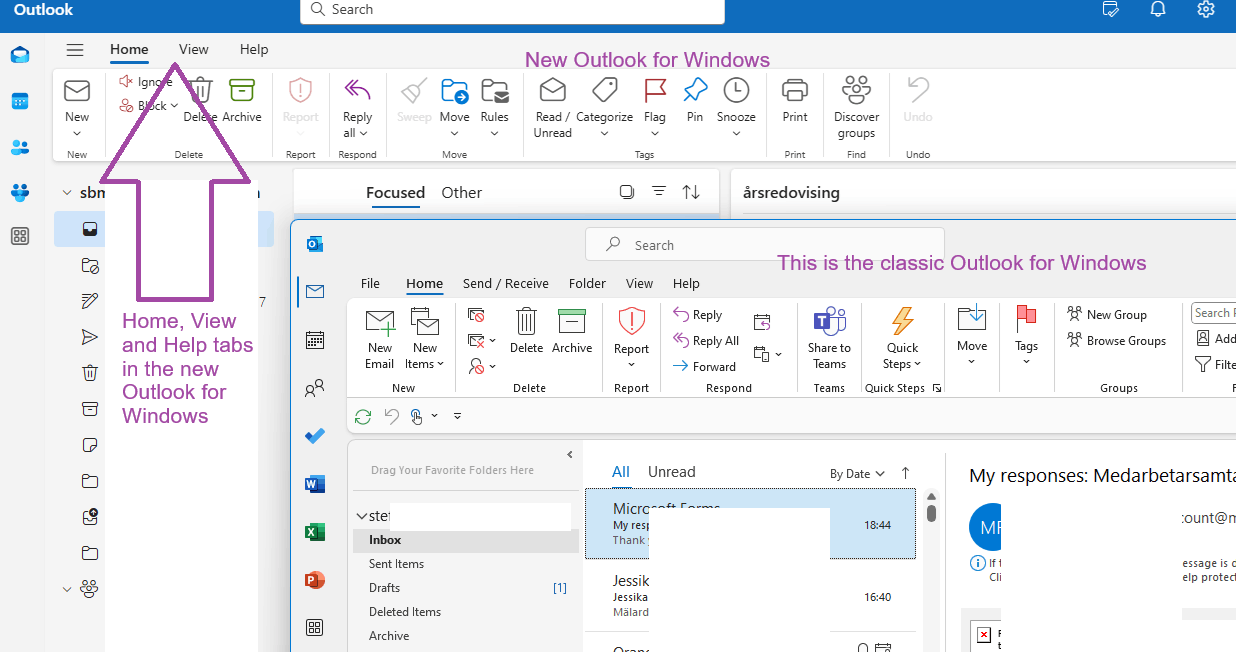
Task: Collapse classic Outlook folder pane arrow
Action: [570, 454]
